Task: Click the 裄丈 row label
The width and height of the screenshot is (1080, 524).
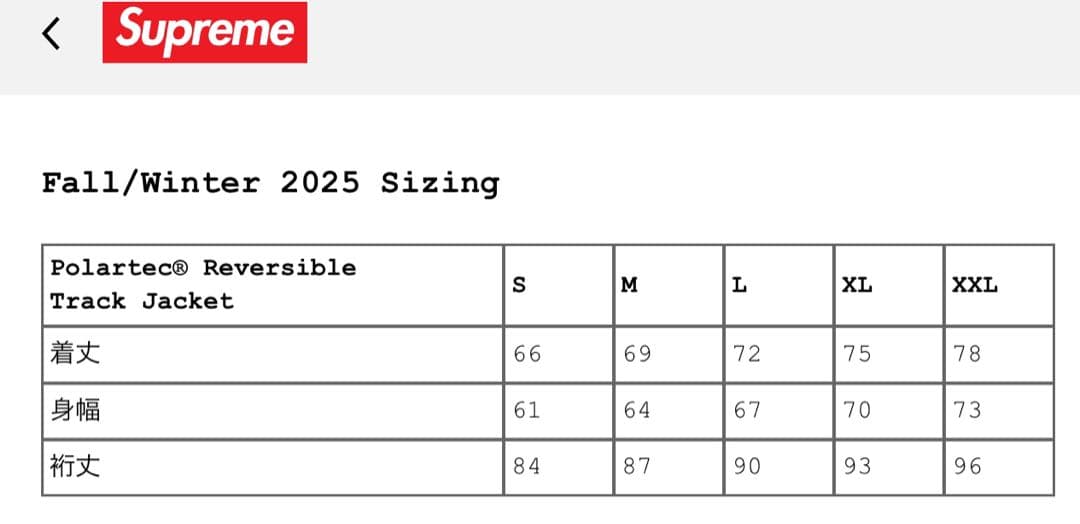Action: click(75, 466)
